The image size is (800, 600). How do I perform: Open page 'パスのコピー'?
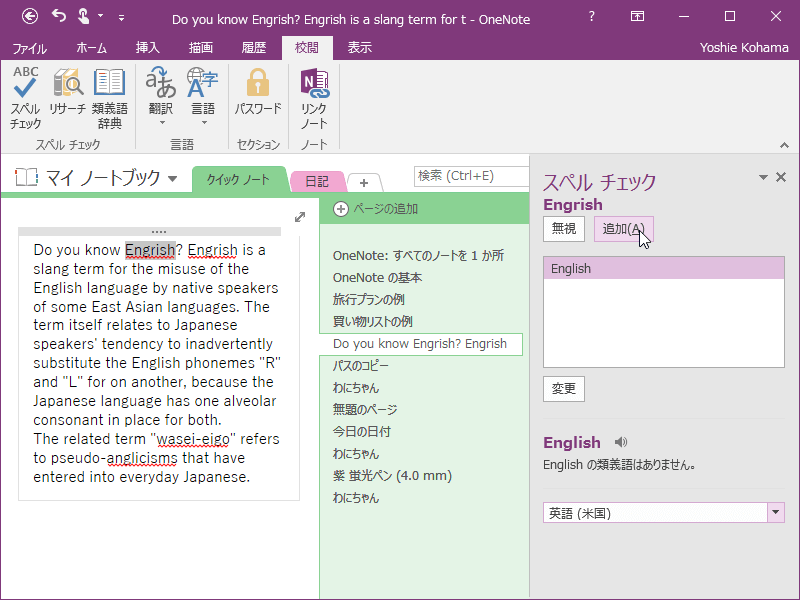click(361, 366)
